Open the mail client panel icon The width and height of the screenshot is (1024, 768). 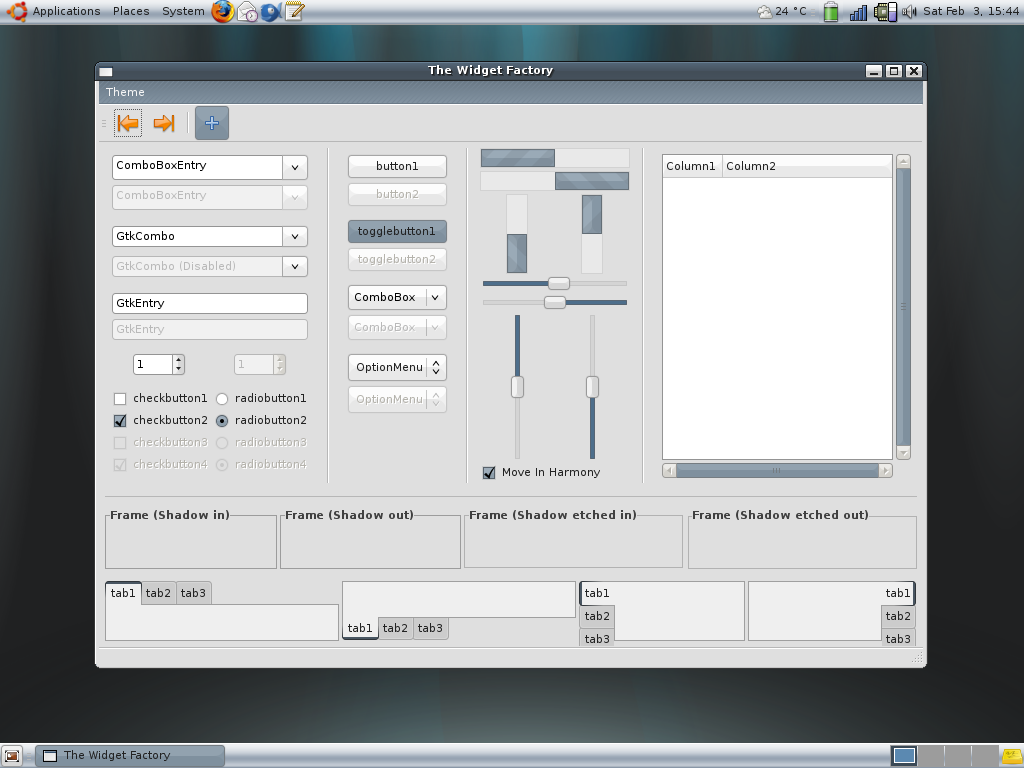point(247,11)
